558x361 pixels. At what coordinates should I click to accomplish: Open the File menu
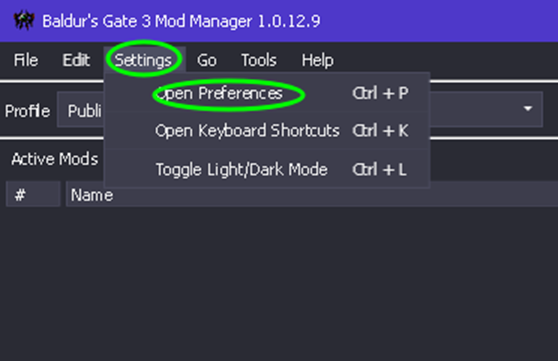point(26,60)
